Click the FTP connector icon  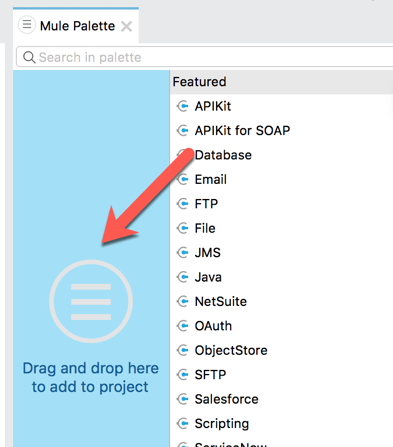pyautogui.click(x=183, y=204)
